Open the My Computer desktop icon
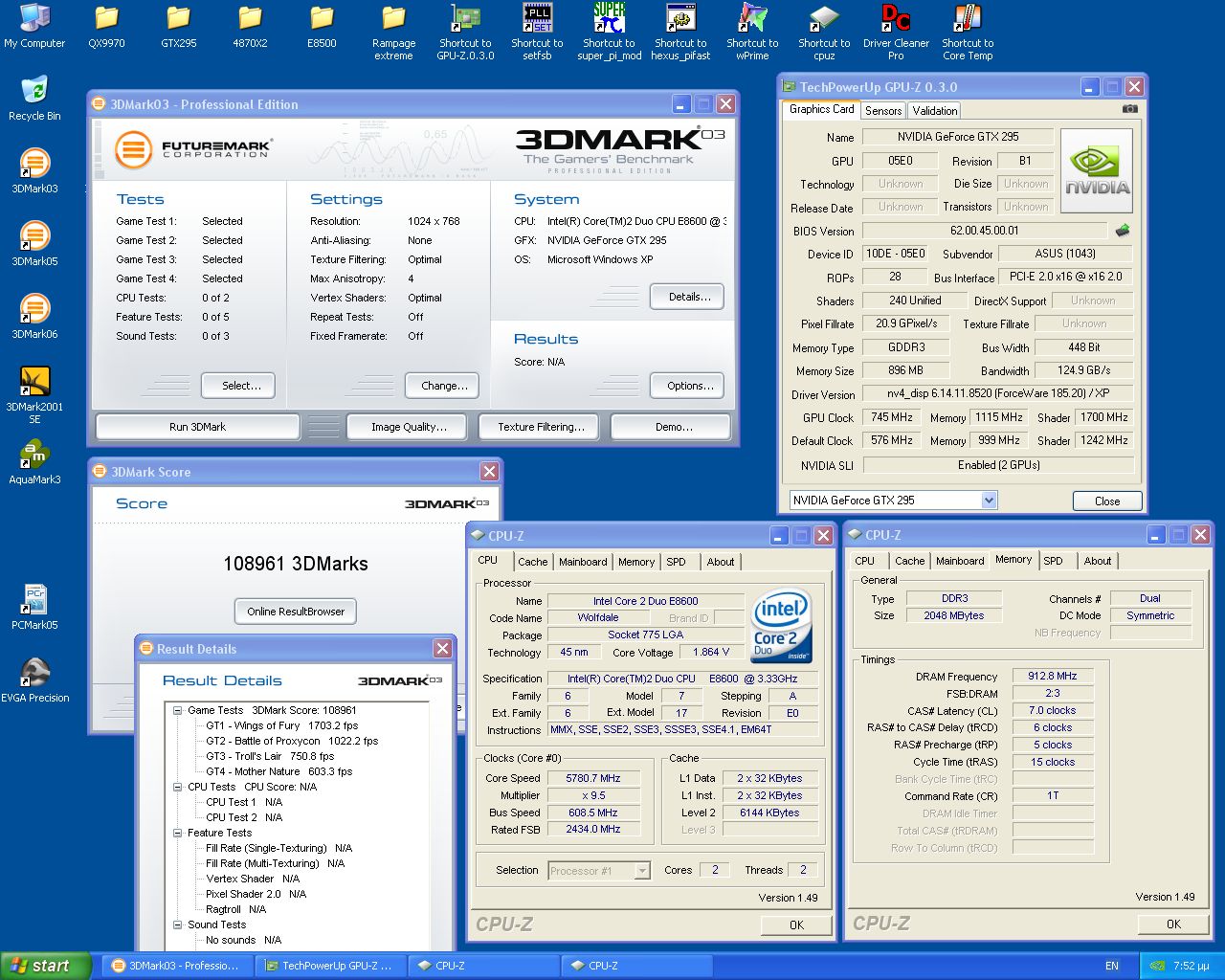The image size is (1225, 980). click(34, 27)
